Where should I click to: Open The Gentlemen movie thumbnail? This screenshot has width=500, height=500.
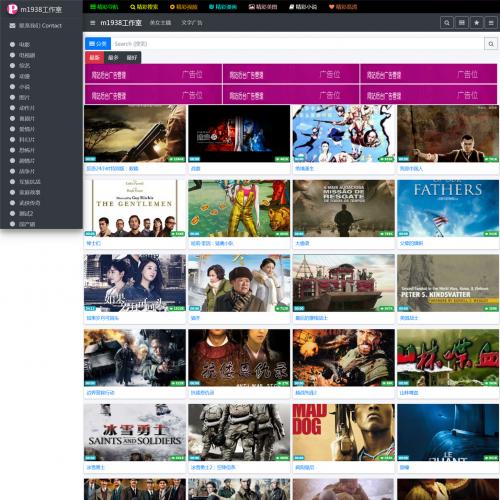135,208
